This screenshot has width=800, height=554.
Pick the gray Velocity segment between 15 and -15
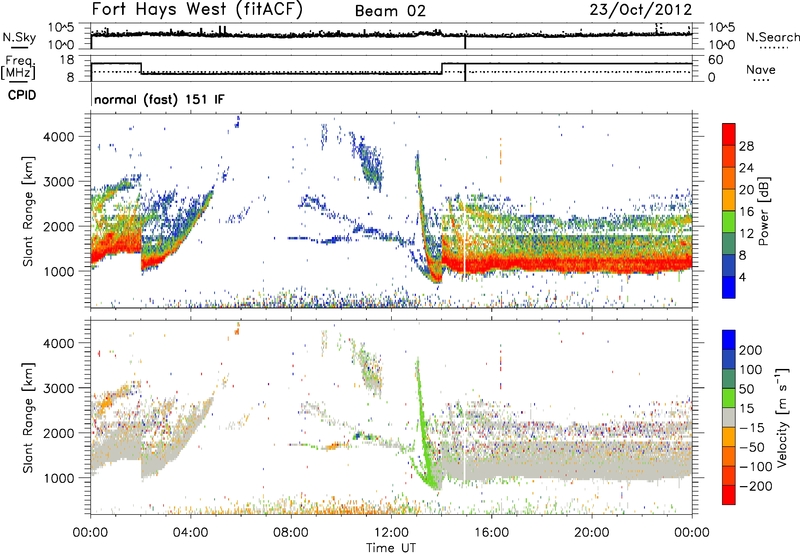pyautogui.click(x=729, y=417)
